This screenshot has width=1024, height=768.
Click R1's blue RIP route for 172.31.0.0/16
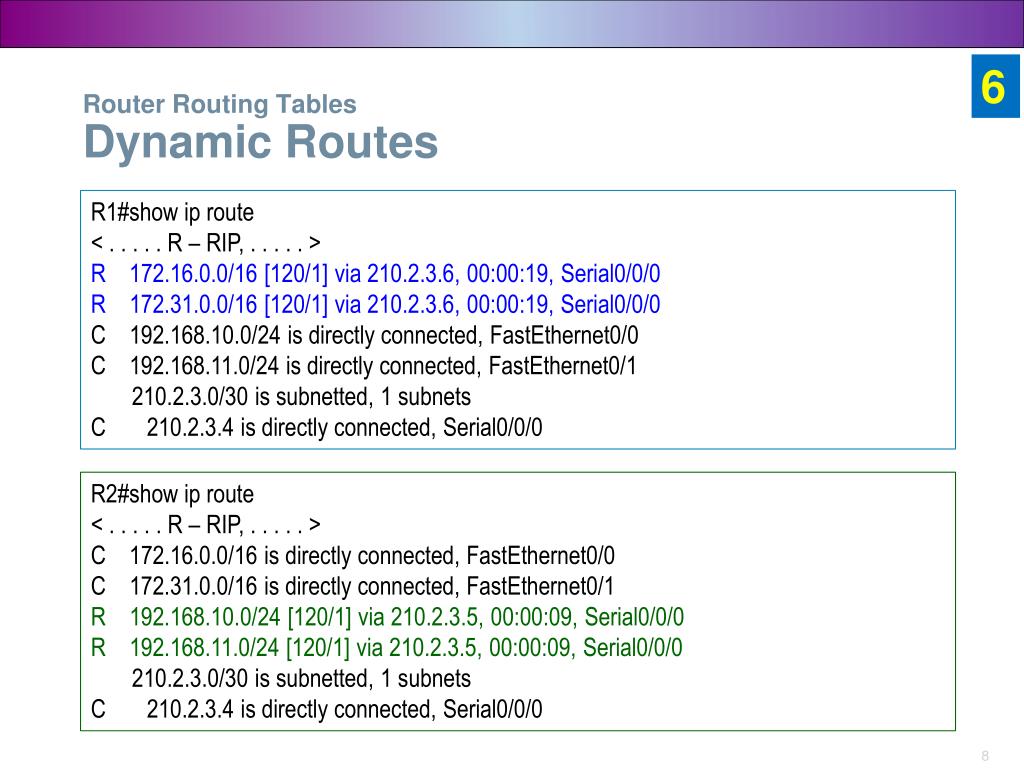[376, 304]
